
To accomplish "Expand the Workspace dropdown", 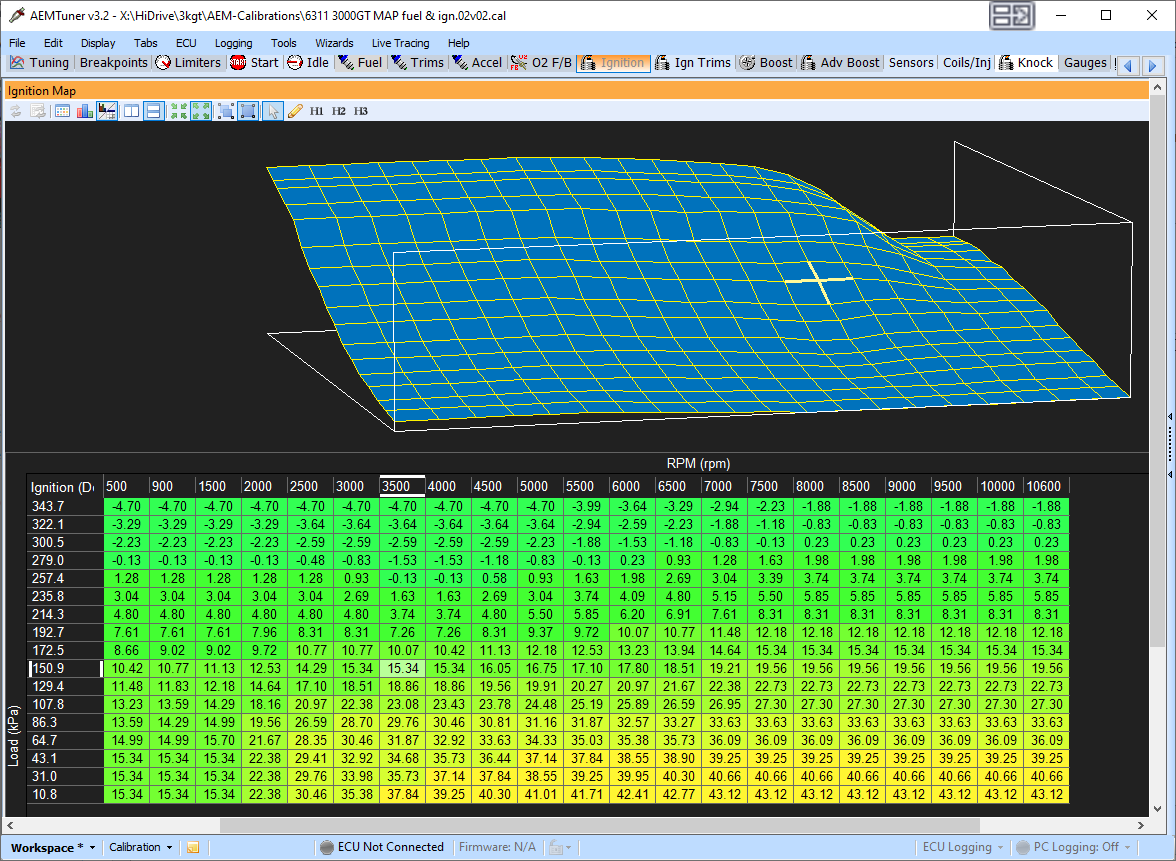I will (53, 848).
